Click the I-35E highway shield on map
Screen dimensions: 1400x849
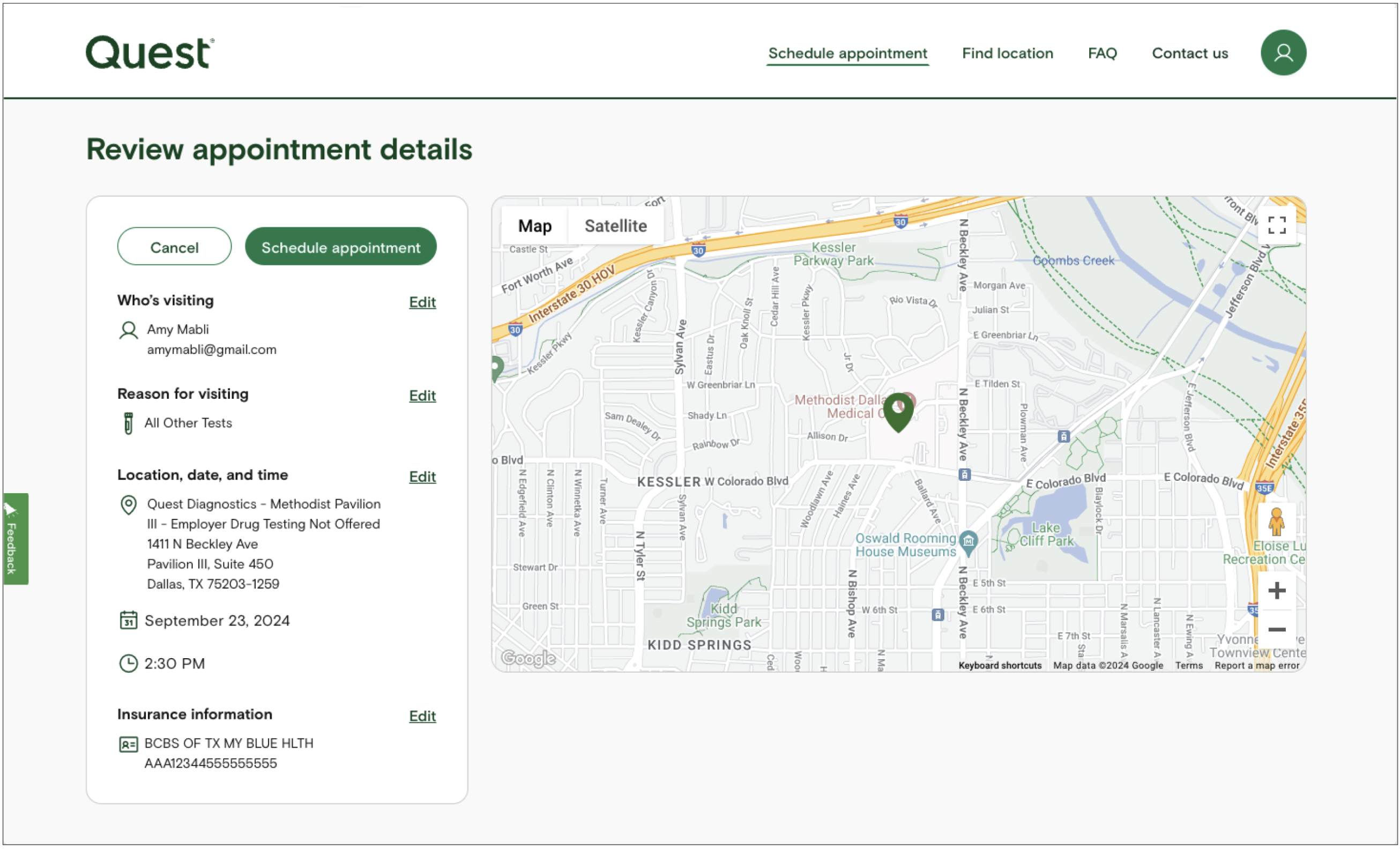point(1264,488)
